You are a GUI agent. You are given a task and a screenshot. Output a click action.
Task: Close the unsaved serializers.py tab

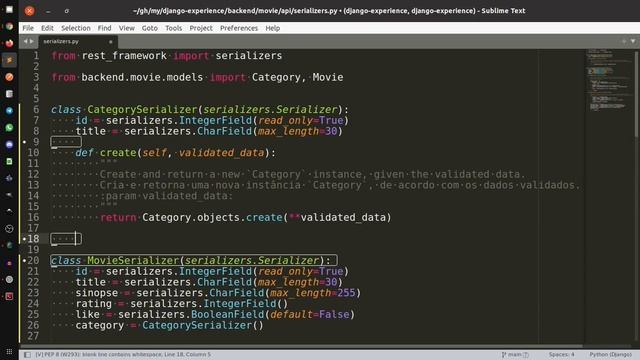click(111, 42)
